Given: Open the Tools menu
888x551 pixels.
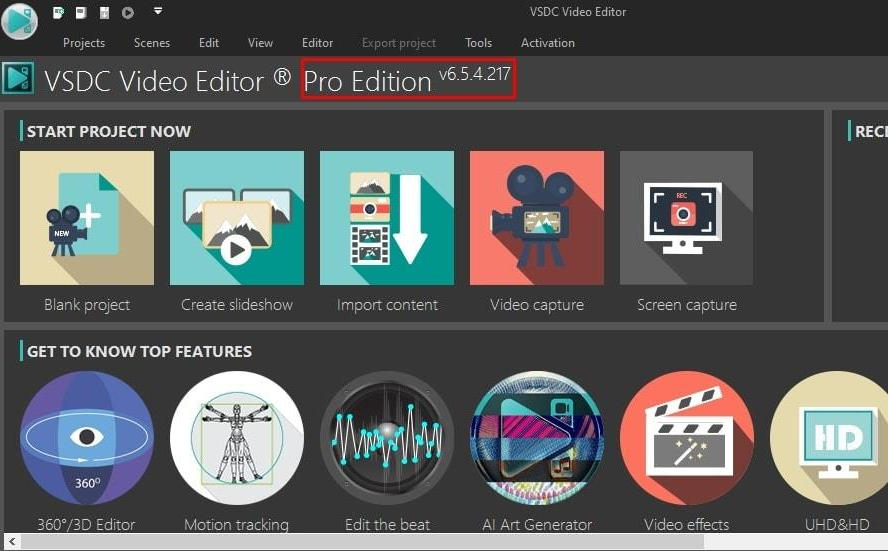Looking at the screenshot, I should (x=479, y=42).
